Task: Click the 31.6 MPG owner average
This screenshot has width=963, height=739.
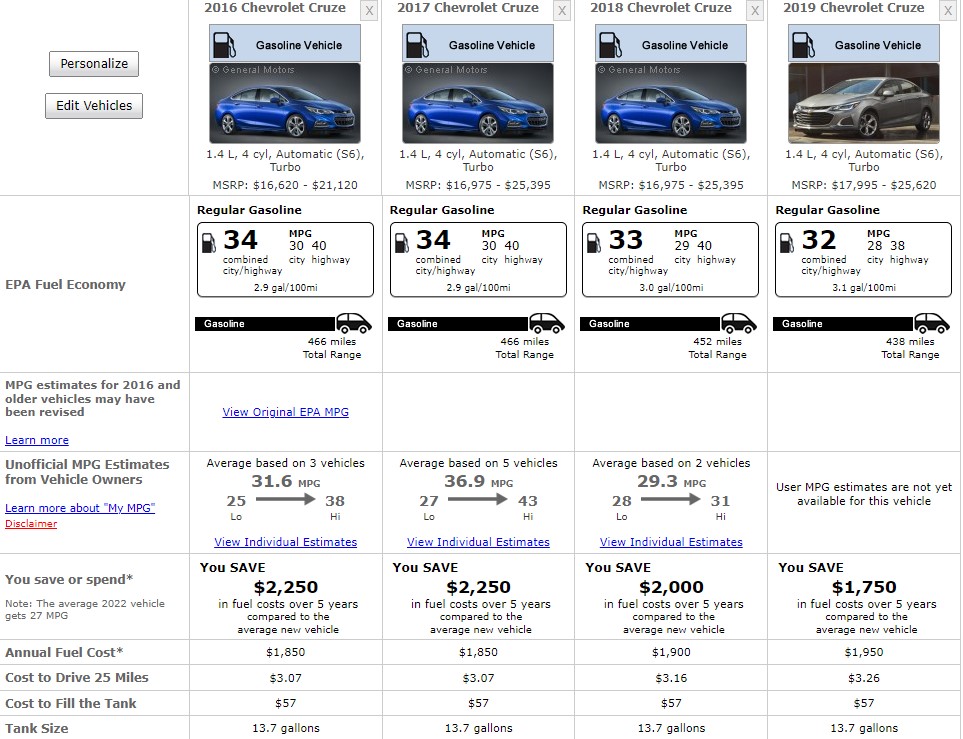Action: point(286,481)
